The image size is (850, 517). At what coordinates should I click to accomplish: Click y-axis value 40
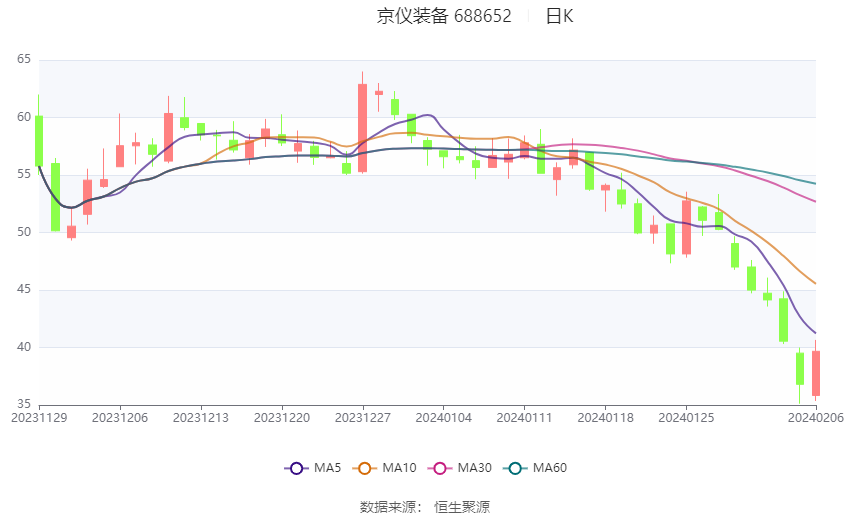pos(24,347)
